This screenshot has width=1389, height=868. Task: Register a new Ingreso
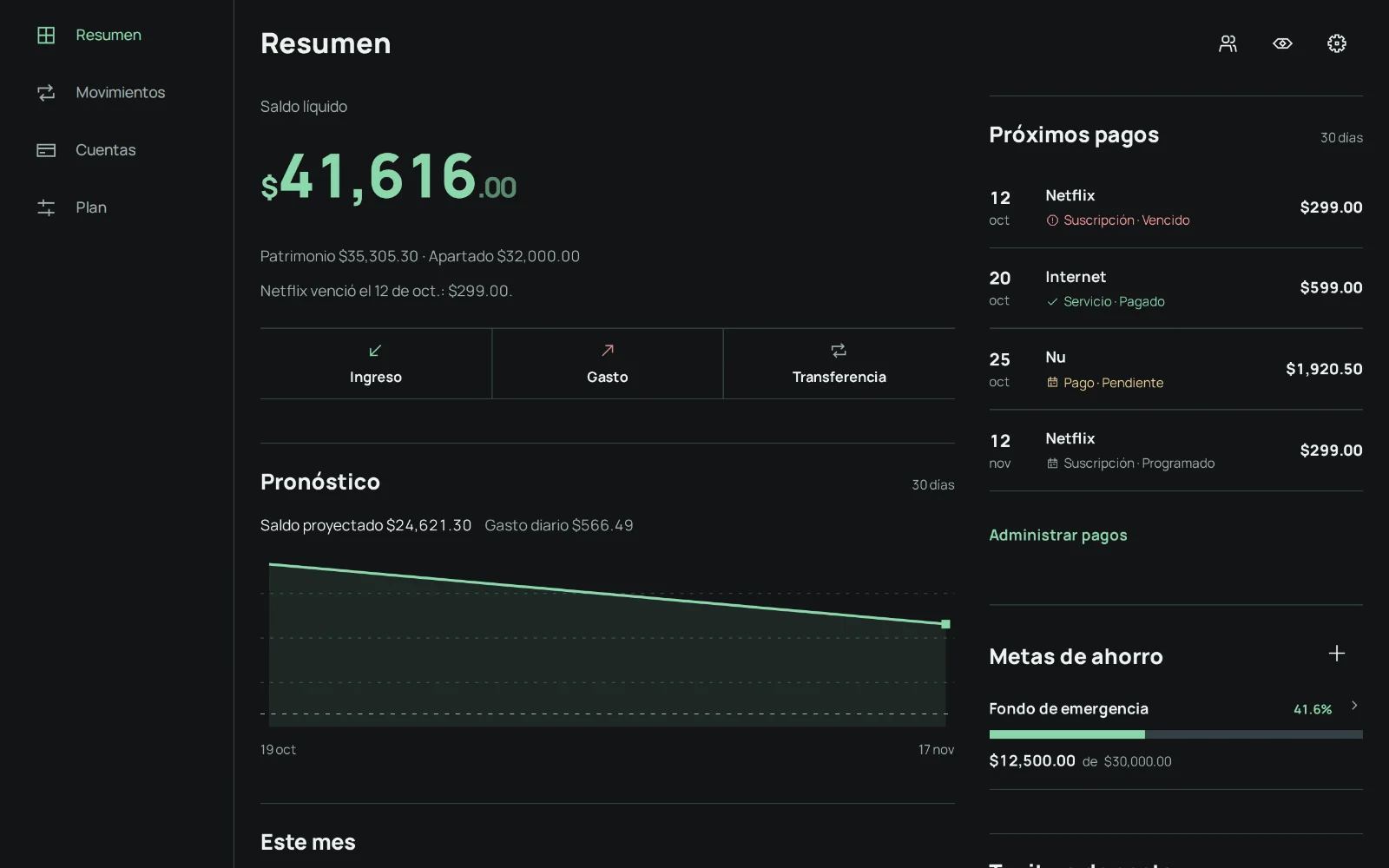tap(376, 364)
